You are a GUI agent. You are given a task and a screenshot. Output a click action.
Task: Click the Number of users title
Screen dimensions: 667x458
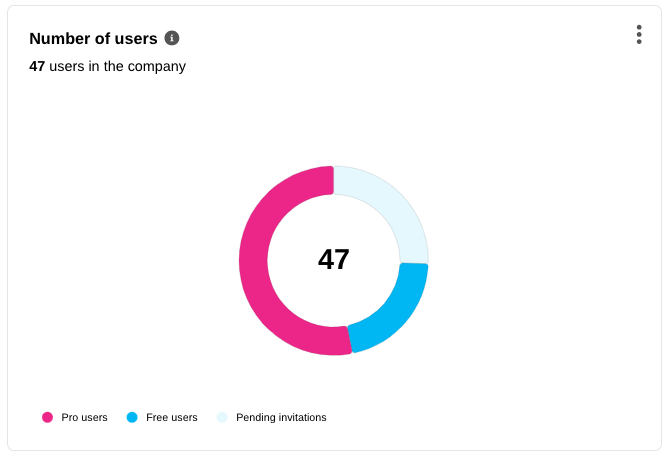[93, 39]
